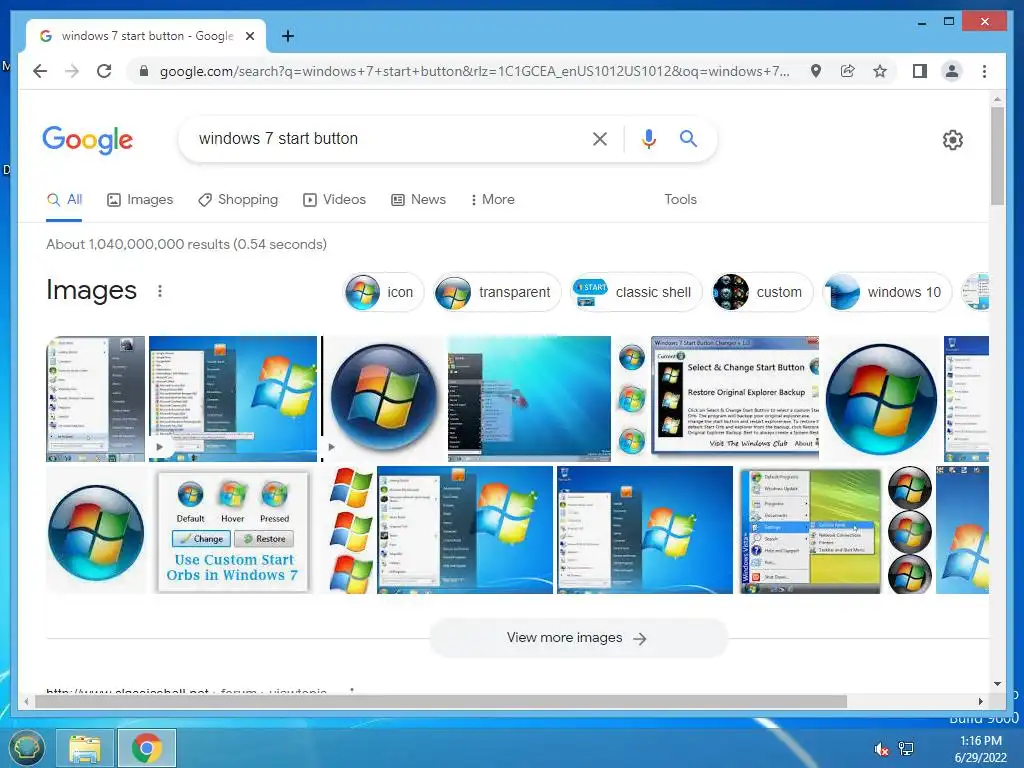
Task: Filter images by 'transparent' chip
Action: point(496,292)
